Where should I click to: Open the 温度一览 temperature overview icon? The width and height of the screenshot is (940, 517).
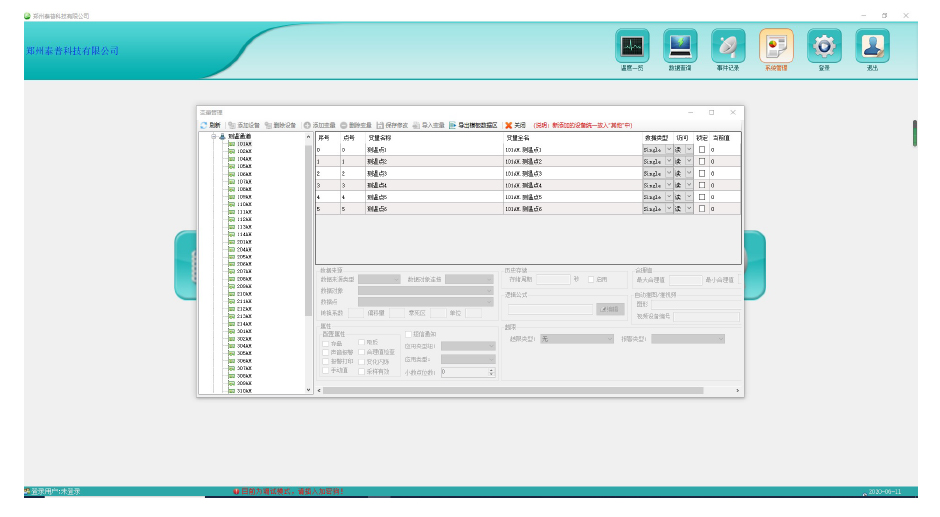(632, 46)
